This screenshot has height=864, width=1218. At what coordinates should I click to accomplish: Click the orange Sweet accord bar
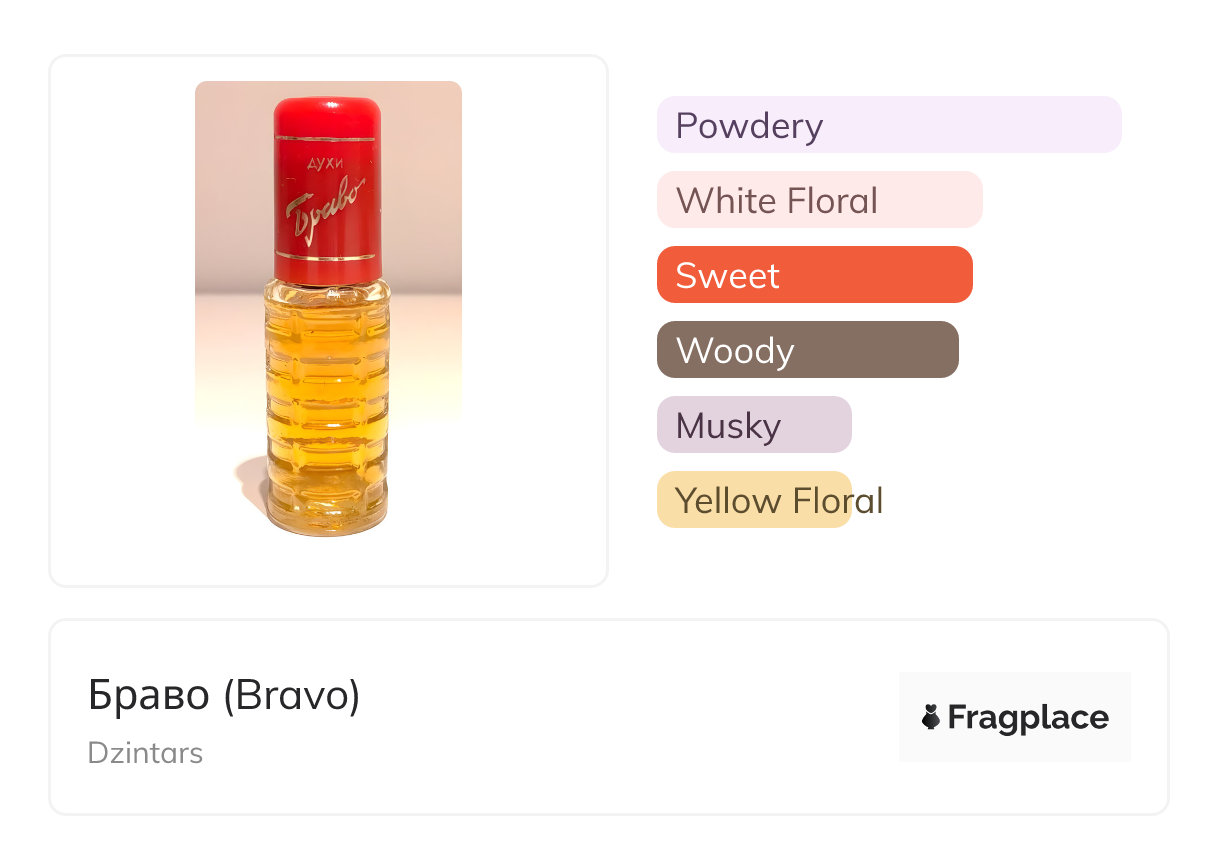coord(814,275)
